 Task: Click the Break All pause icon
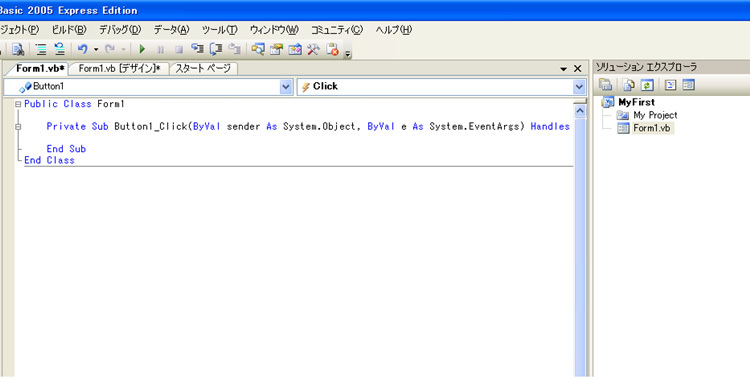(x=161, y=49)
